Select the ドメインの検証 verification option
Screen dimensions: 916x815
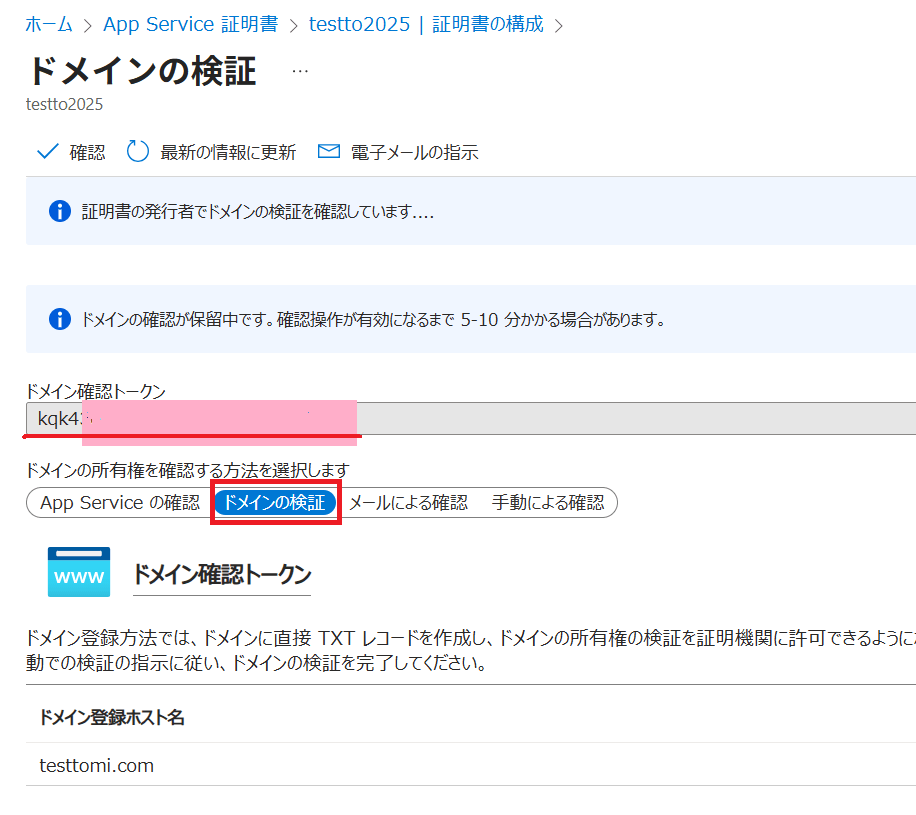click(274, 503)
